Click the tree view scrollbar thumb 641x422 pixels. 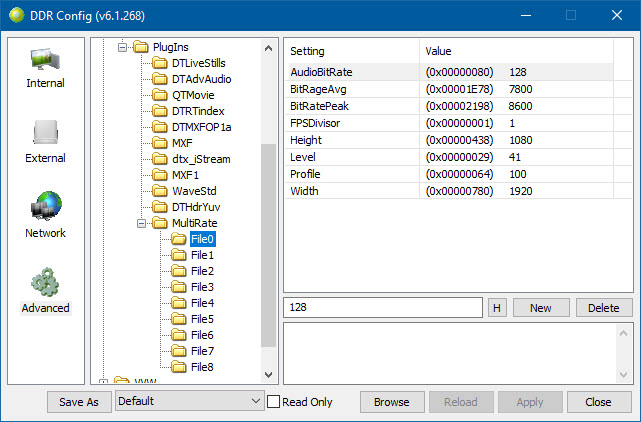269,245
